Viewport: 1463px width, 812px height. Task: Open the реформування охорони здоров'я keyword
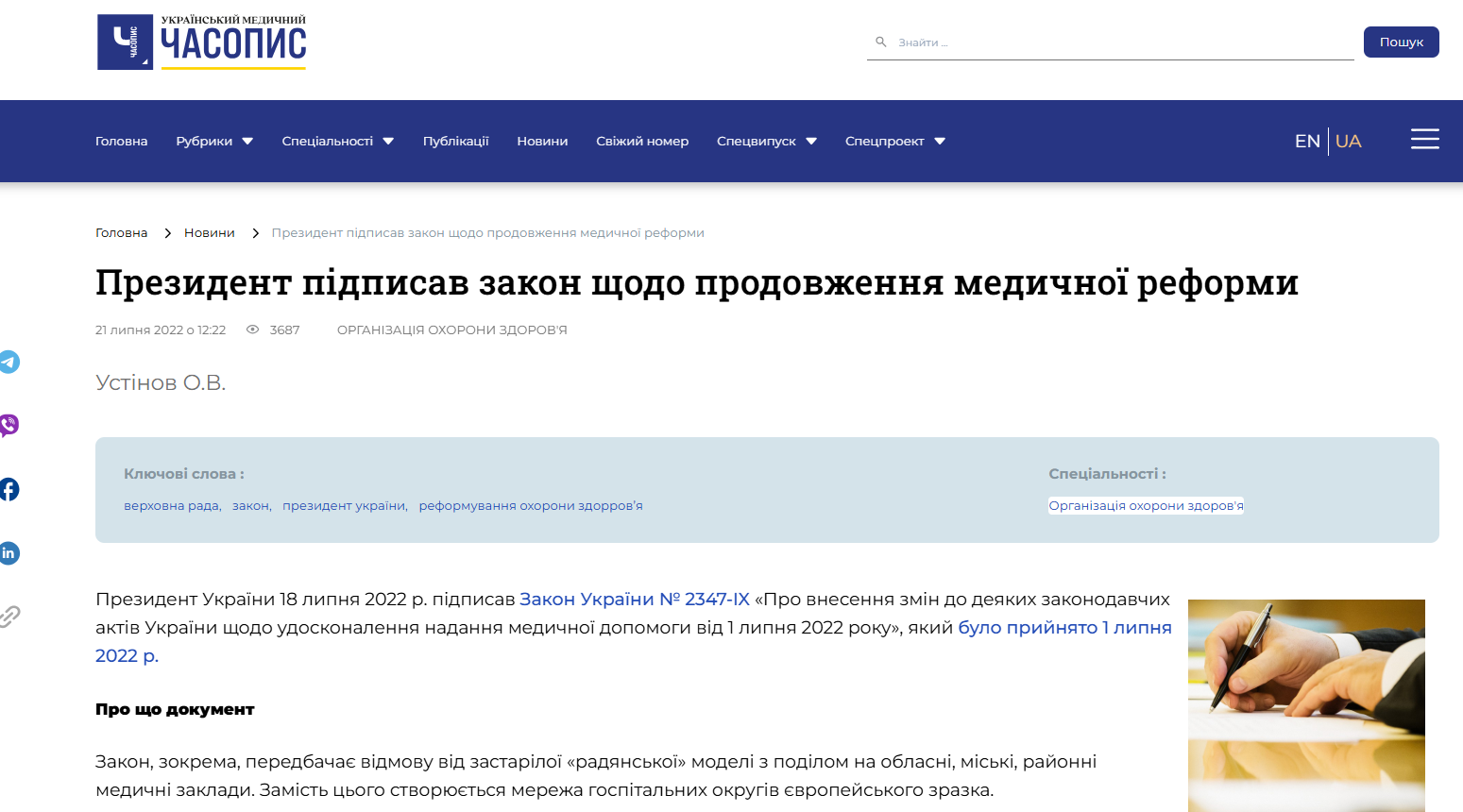[x=531, y=506]
